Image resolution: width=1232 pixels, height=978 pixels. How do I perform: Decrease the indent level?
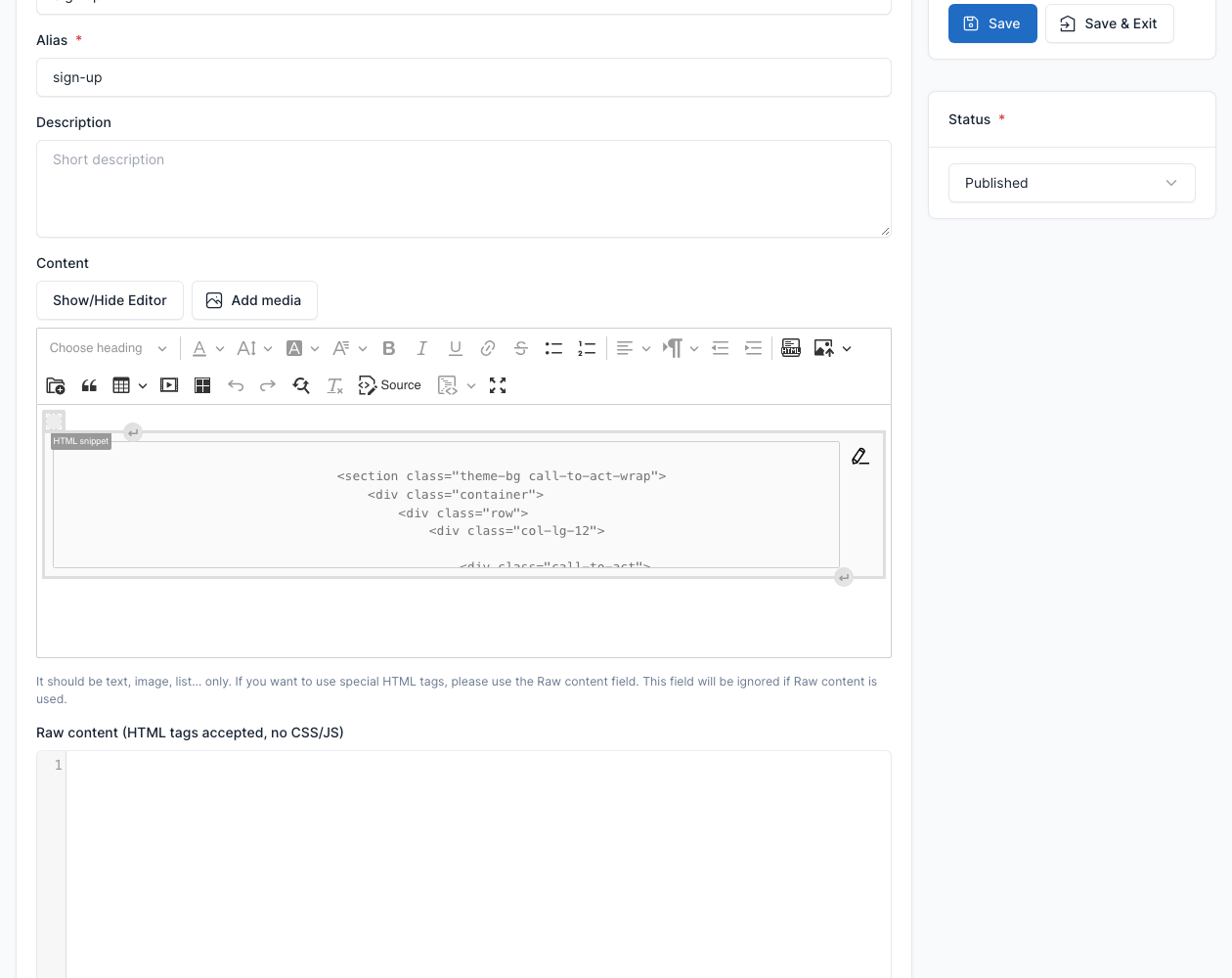coord(721,348)
